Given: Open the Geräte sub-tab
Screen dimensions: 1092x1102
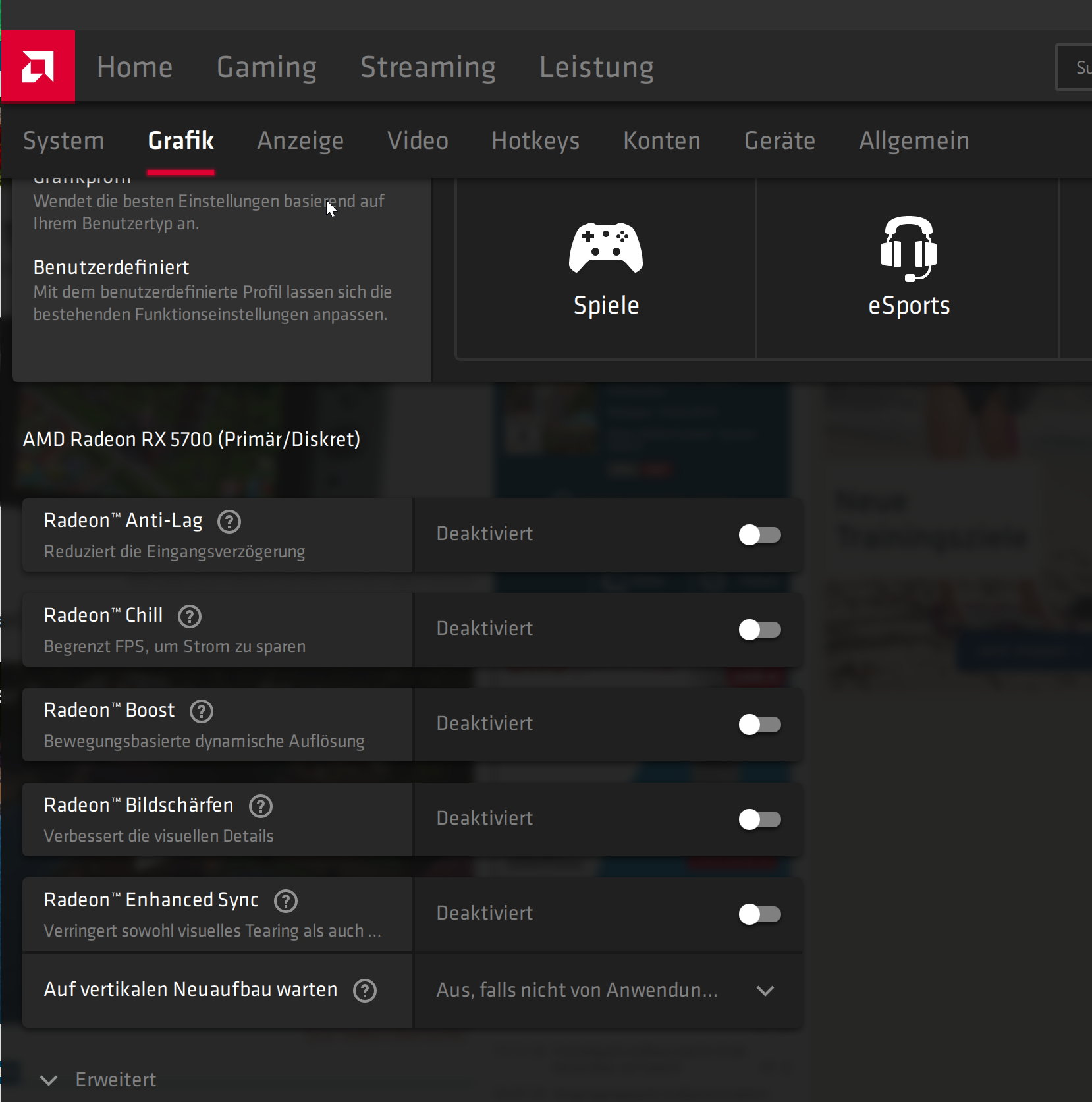Looking at the screenshot, I should click(x=780, y=141).
